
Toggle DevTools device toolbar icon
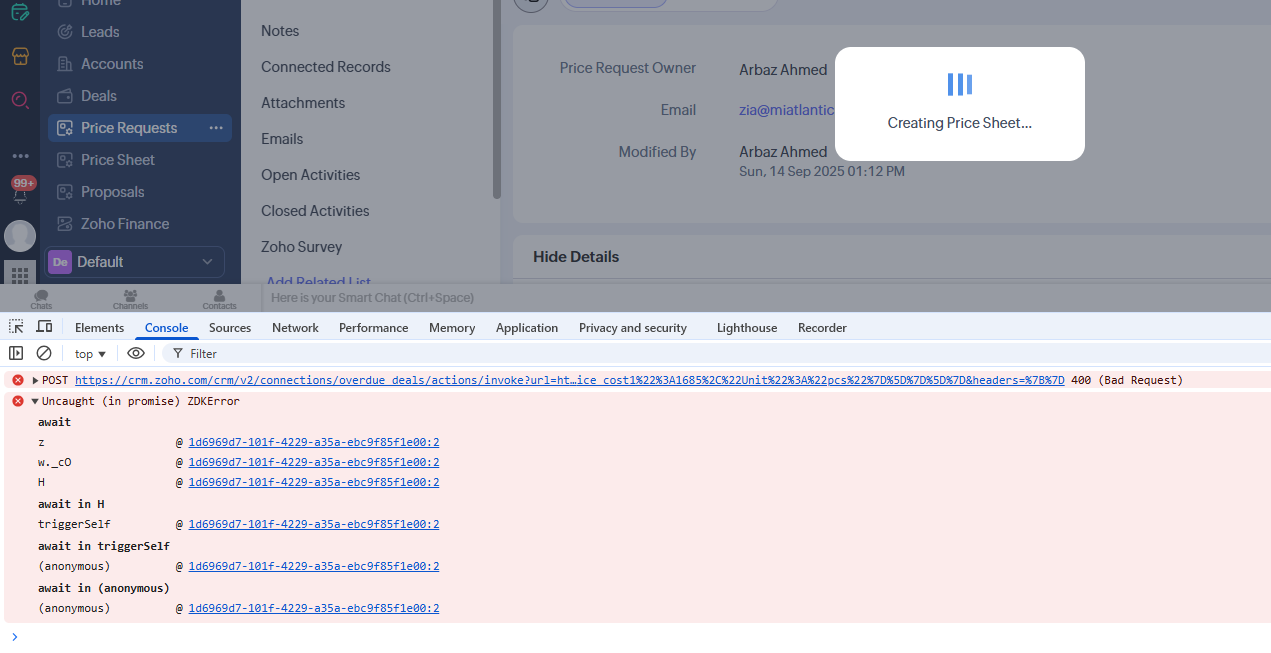(44, 327)
